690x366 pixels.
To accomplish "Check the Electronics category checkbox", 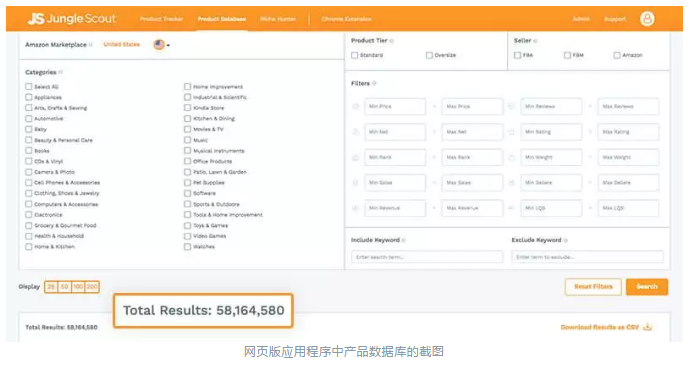I will (29, 215).
